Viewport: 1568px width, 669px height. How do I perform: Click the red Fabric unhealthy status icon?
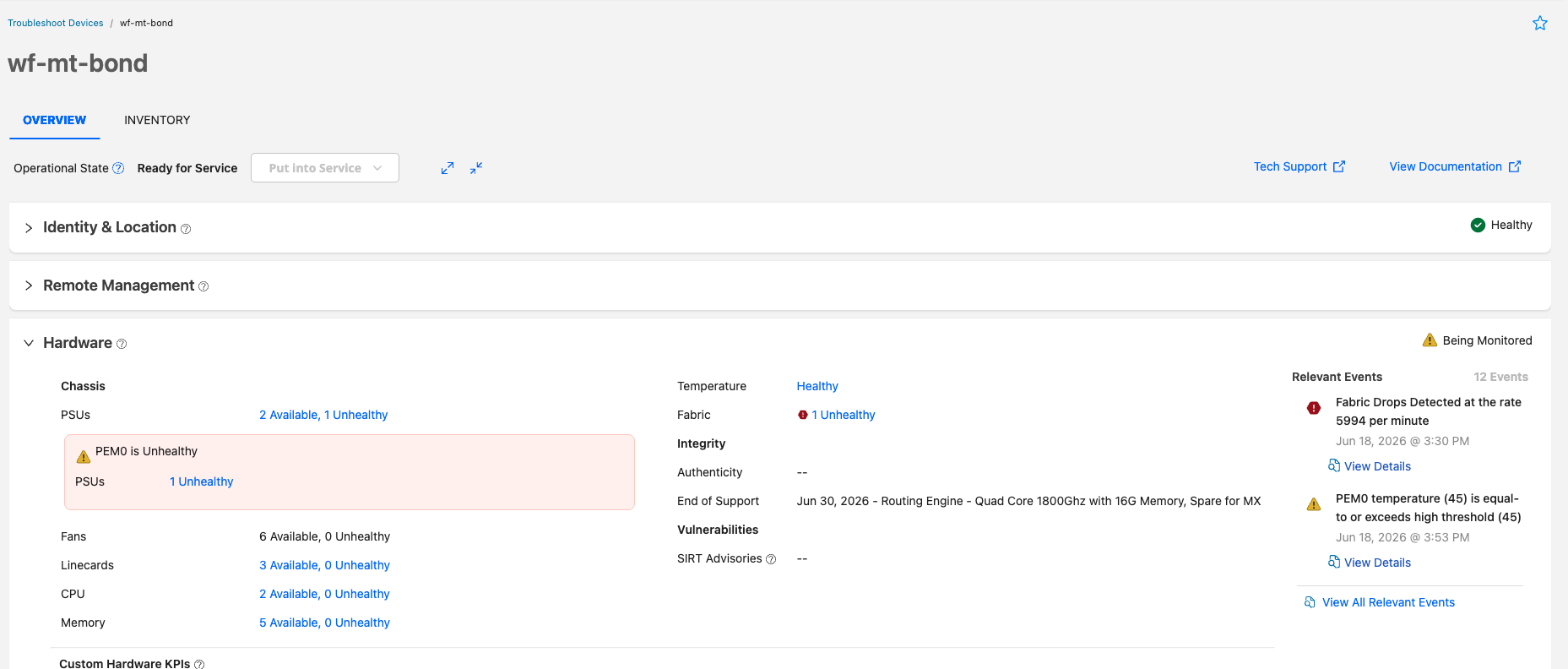point(803,415)
